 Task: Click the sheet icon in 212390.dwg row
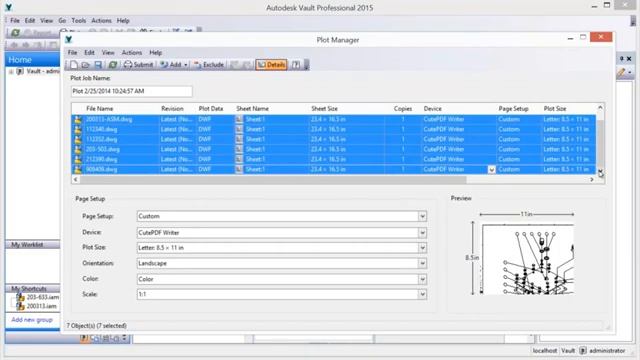point(239,159)
